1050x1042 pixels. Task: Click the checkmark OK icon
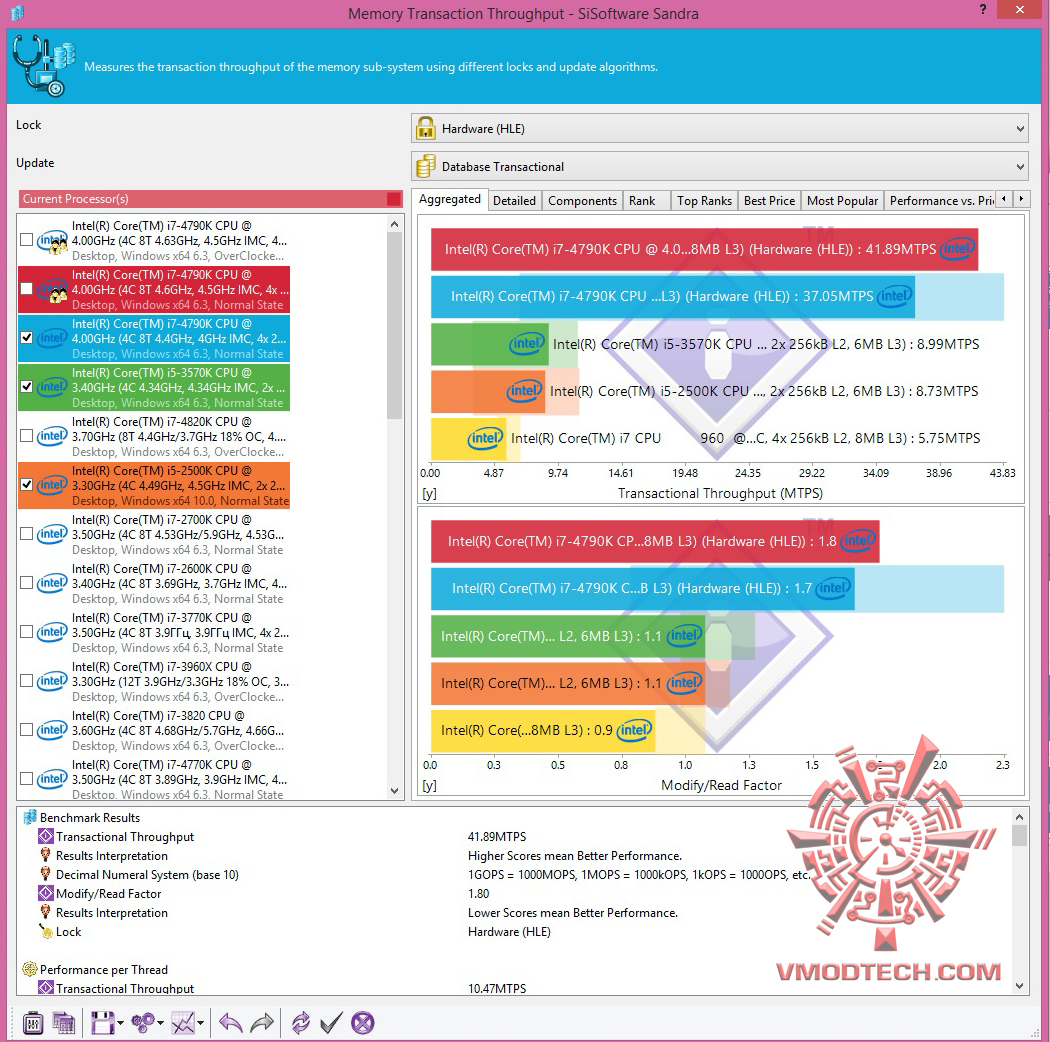click(x=331, y=1023)
